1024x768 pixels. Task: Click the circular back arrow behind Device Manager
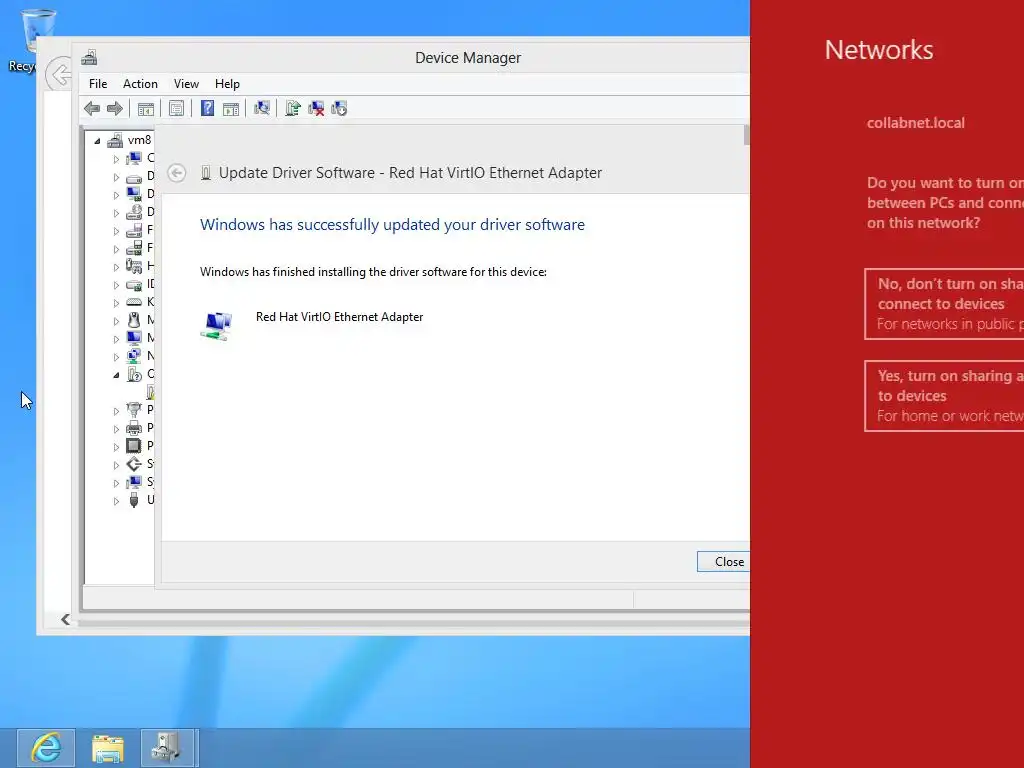pos(59,74)
